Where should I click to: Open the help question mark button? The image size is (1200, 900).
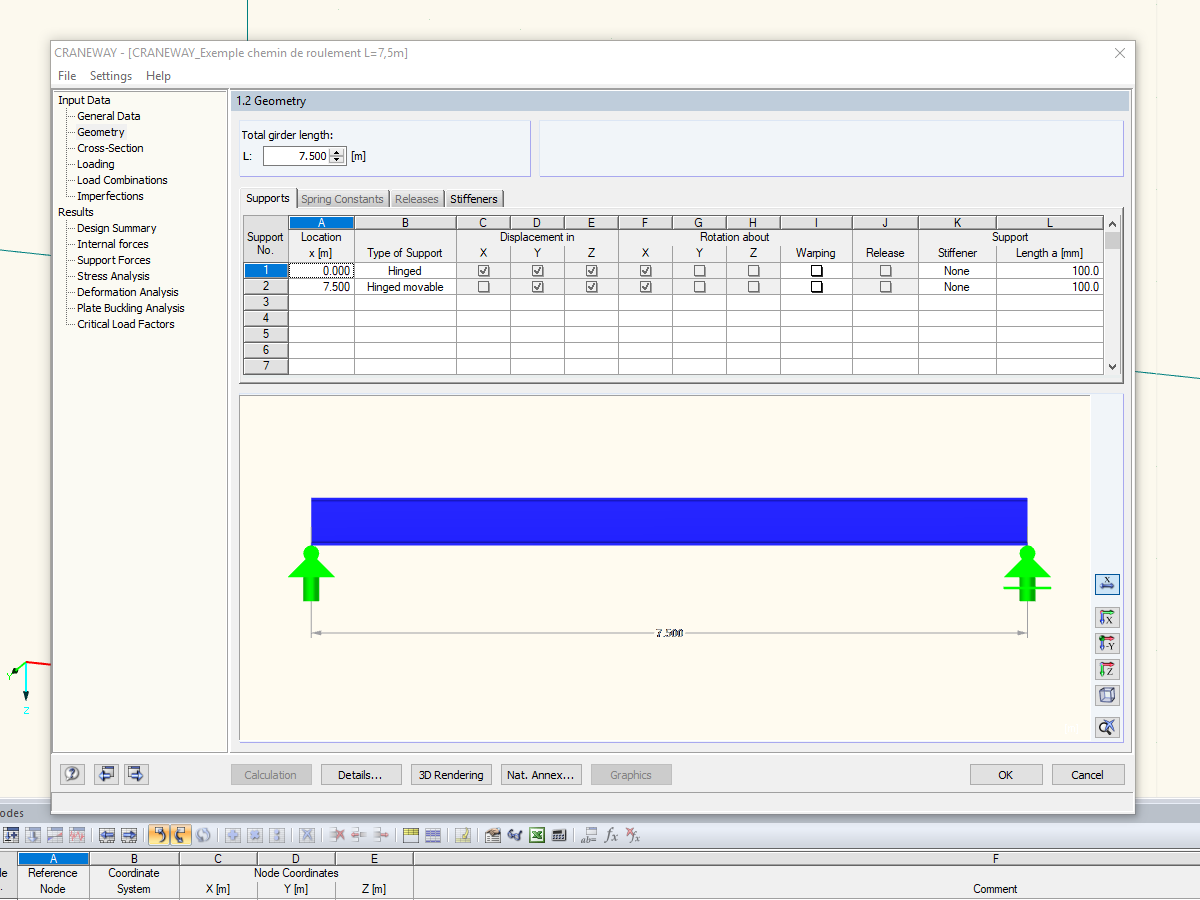pos(72,774)
